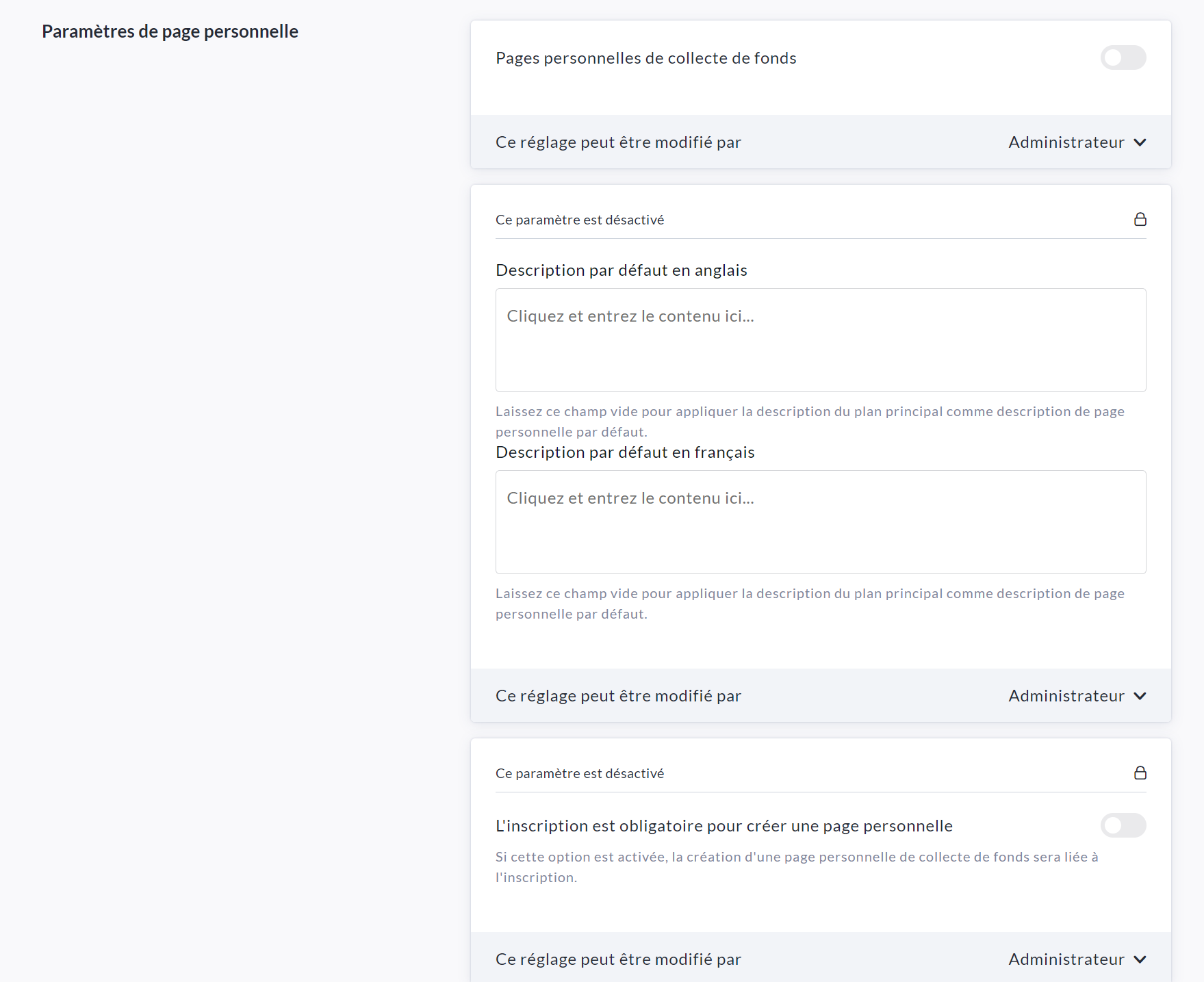
Task: Click the lock icon above the description fields
Action: coord(1140,219)
